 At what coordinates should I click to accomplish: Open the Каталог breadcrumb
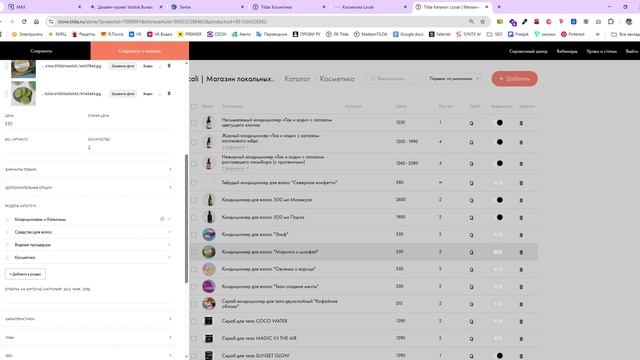click(297, 79)
